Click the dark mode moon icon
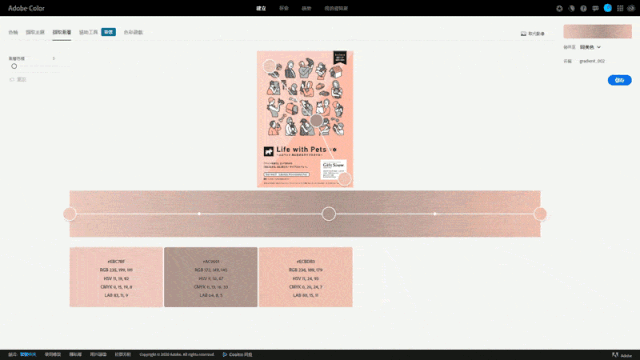This screenshot has width=640, height=360. pyautogui.click(x=571, y=8)
